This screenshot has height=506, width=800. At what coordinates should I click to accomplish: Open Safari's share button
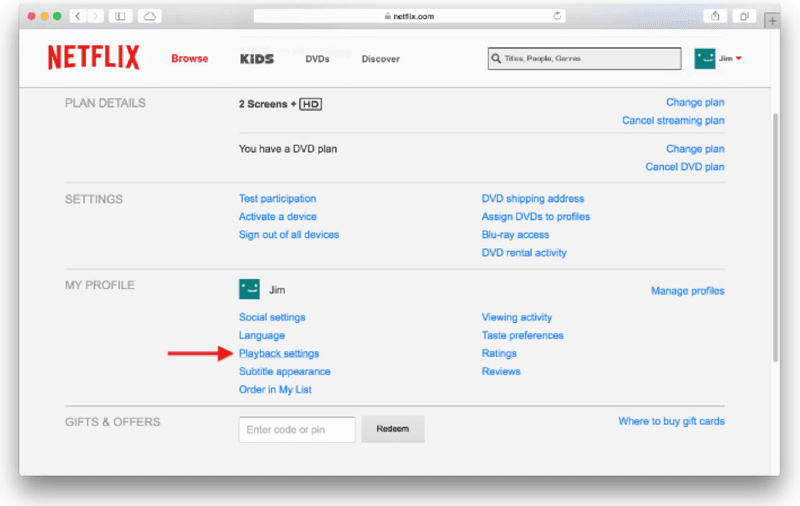pos(715,16)
